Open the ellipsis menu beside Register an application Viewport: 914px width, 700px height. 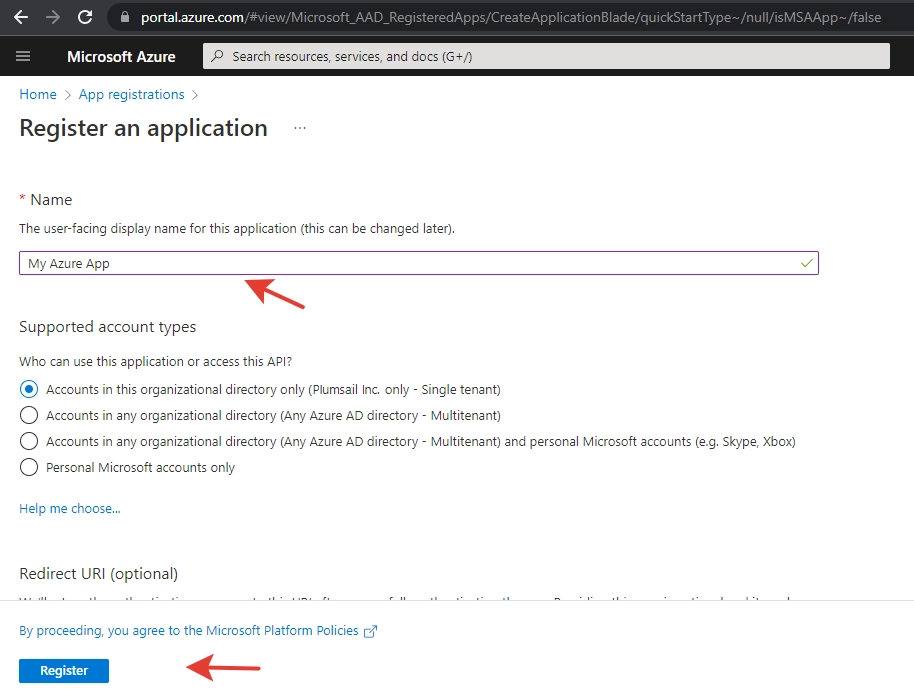tap(300, 128)
